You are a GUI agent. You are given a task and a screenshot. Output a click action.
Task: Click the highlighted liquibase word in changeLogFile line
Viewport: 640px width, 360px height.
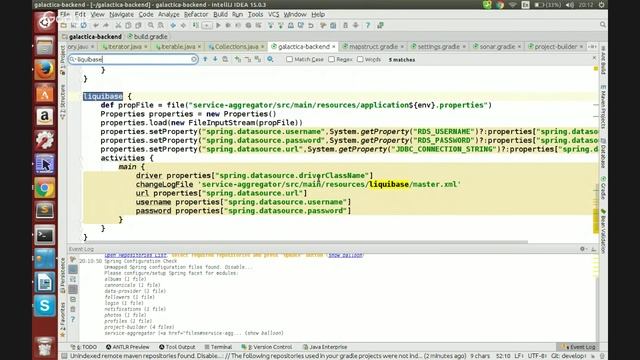coord(389,184)
